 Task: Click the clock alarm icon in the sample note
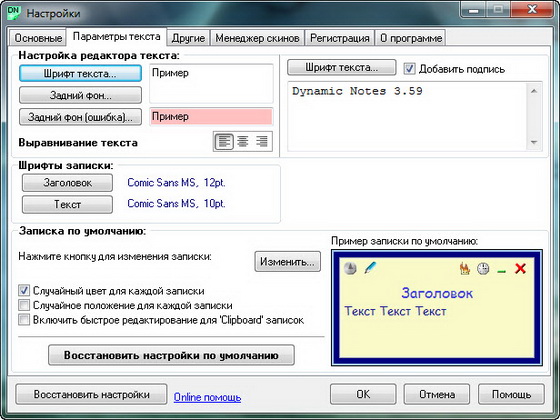(x=483, y=269)
